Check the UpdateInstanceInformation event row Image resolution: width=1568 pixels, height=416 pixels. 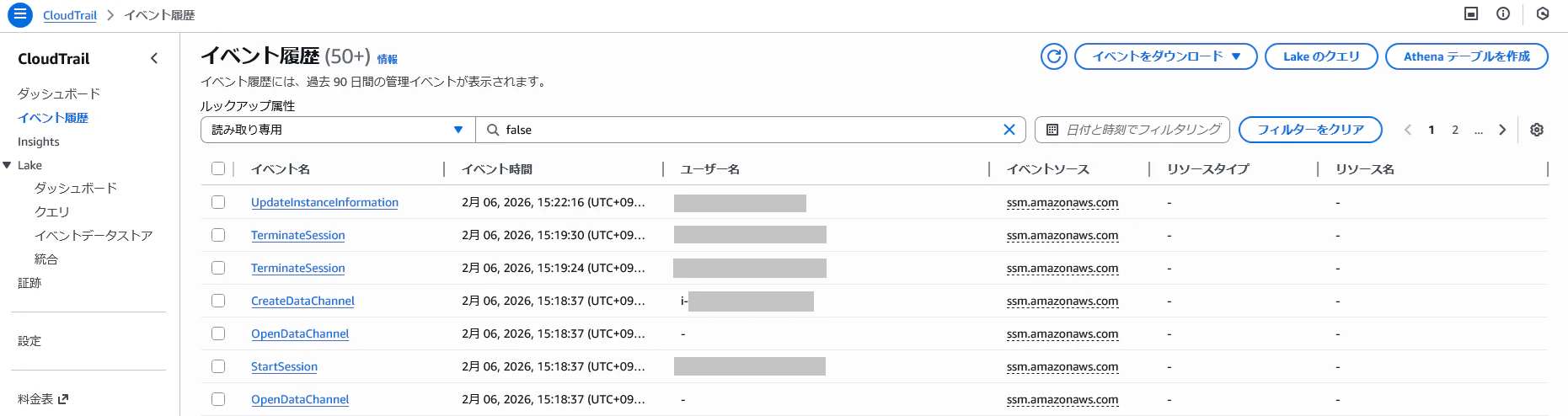pyautogui.click(x=218, y=202)
